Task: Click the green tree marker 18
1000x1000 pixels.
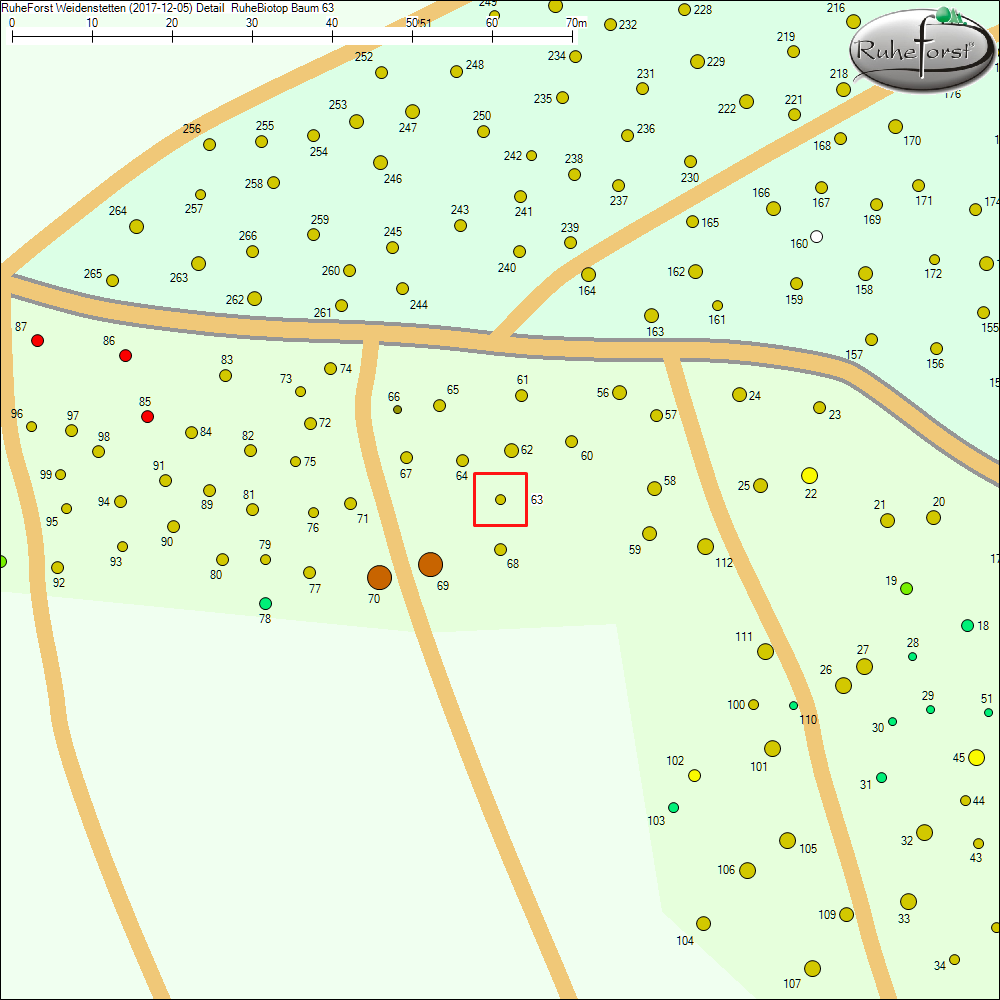Action: 967,625
